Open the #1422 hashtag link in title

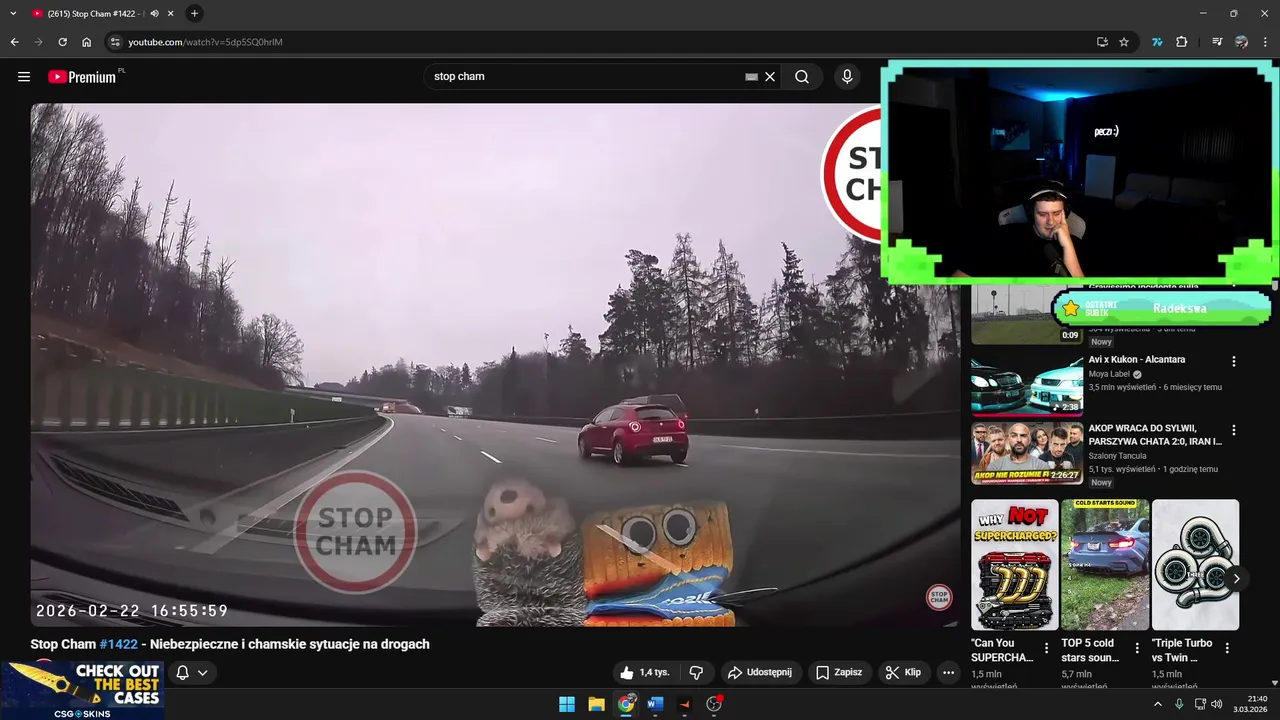click(118, 644)
